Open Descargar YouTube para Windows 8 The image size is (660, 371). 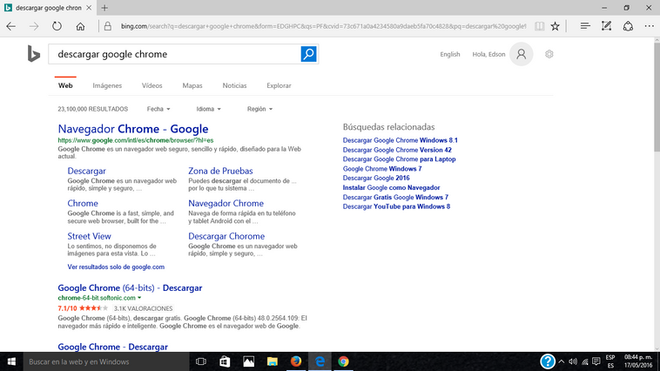click(x=396, y=207)
